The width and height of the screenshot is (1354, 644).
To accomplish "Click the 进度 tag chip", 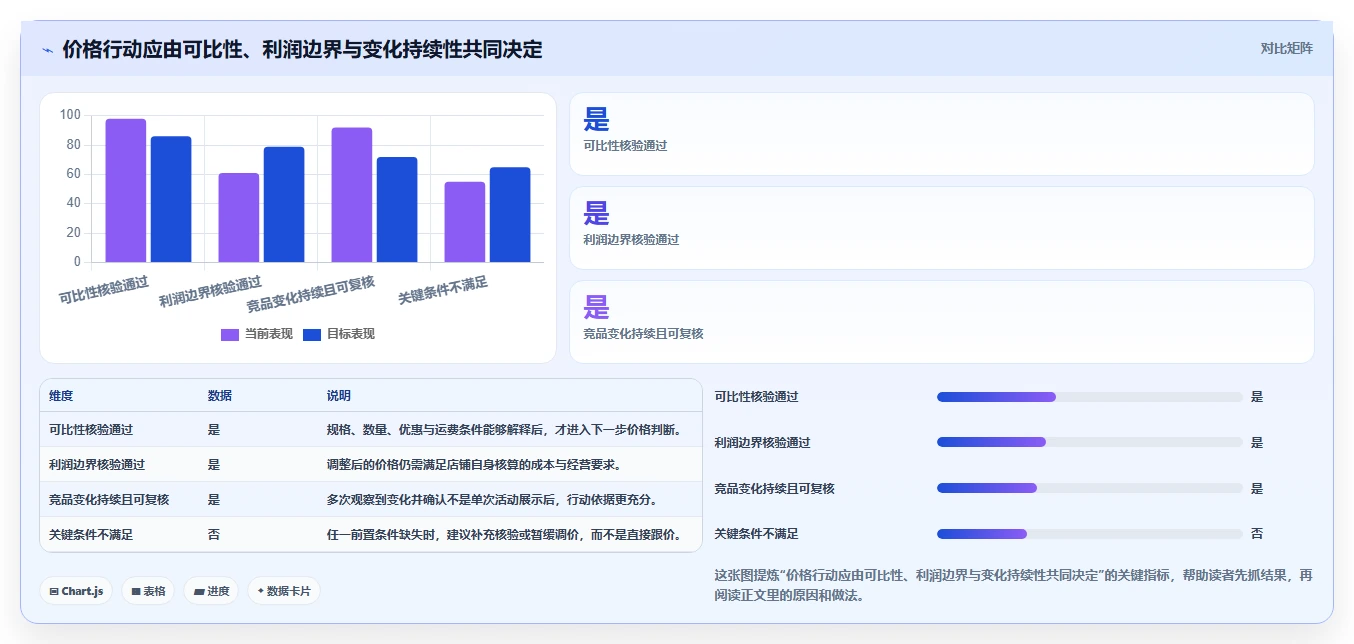I will click(x=211, y=591).
